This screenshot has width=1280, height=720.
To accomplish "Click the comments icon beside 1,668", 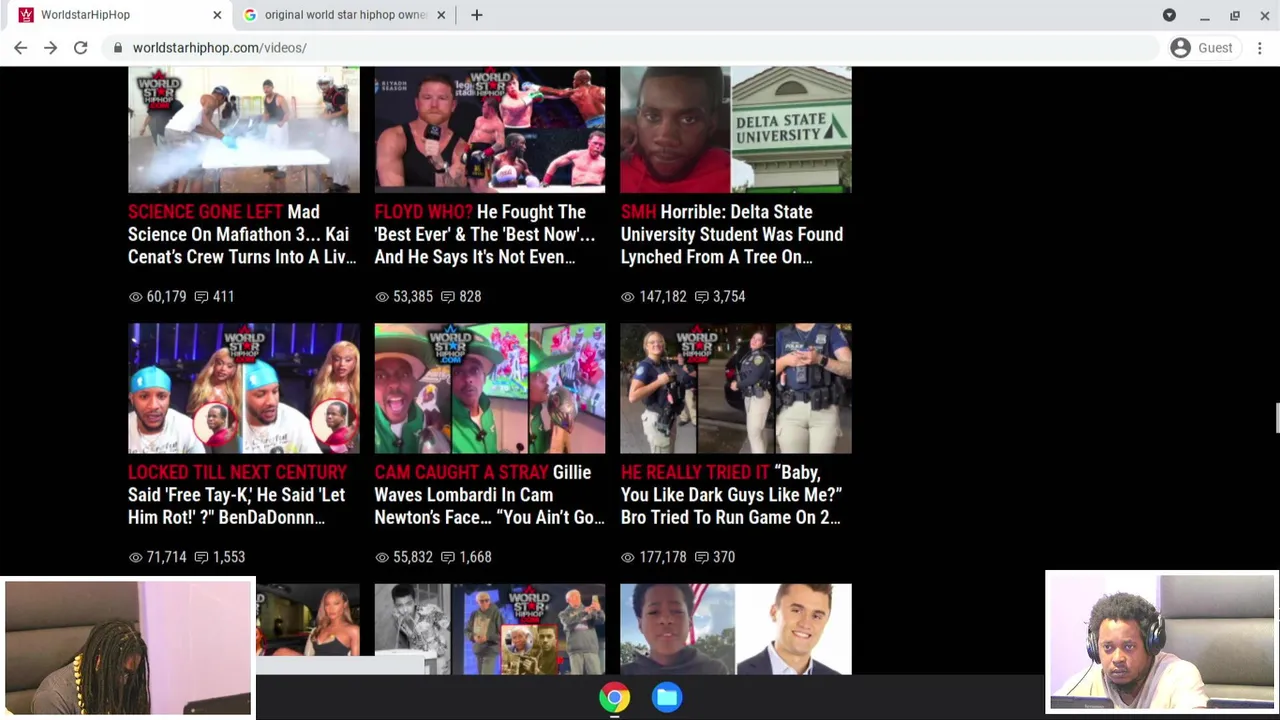I will tap(448, 557).
